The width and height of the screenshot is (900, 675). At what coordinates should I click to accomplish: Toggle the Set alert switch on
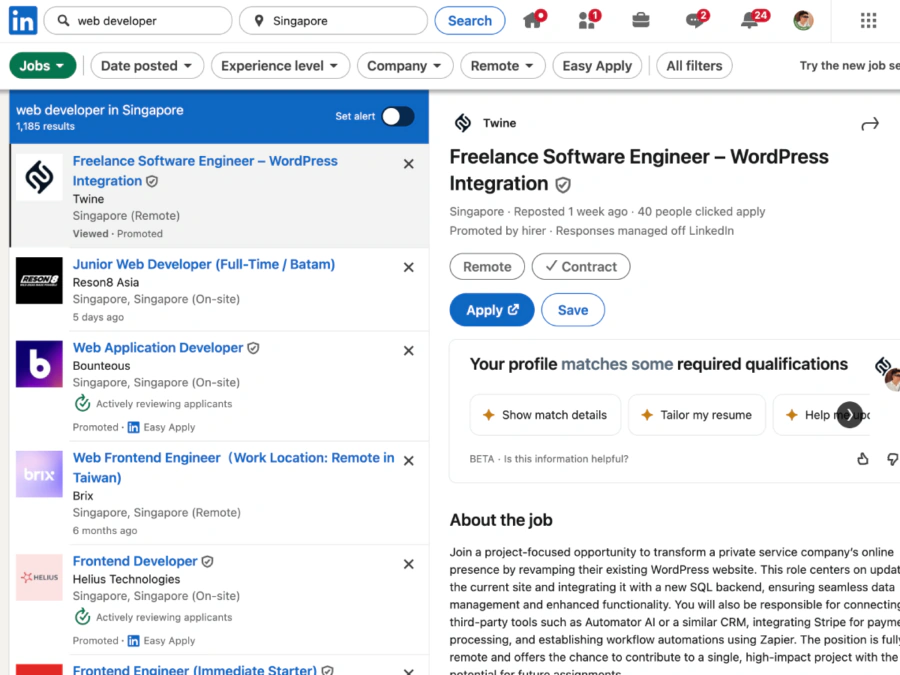tap(398, 116)
